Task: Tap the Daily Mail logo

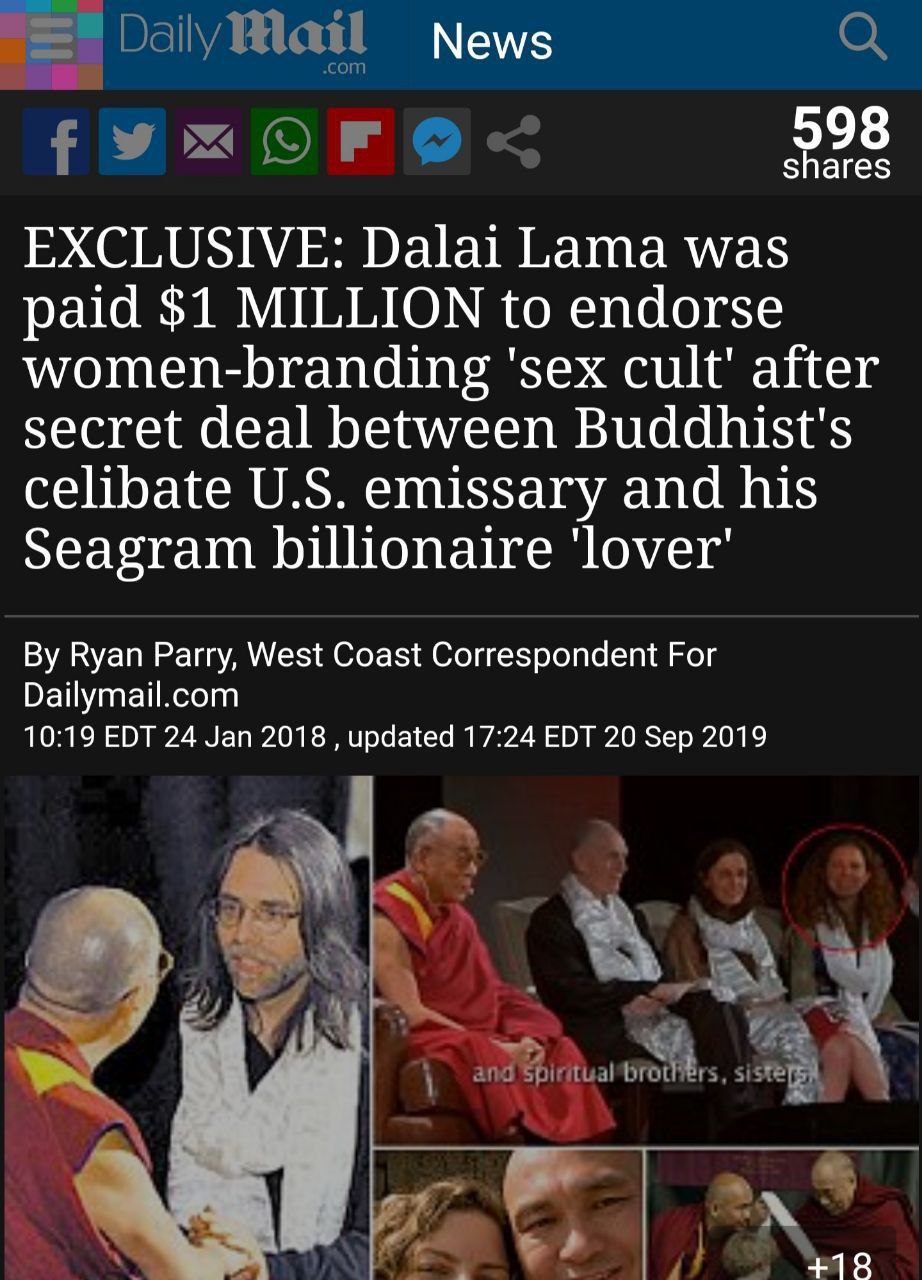Action: pyautogui.click(x=243, y=42)
